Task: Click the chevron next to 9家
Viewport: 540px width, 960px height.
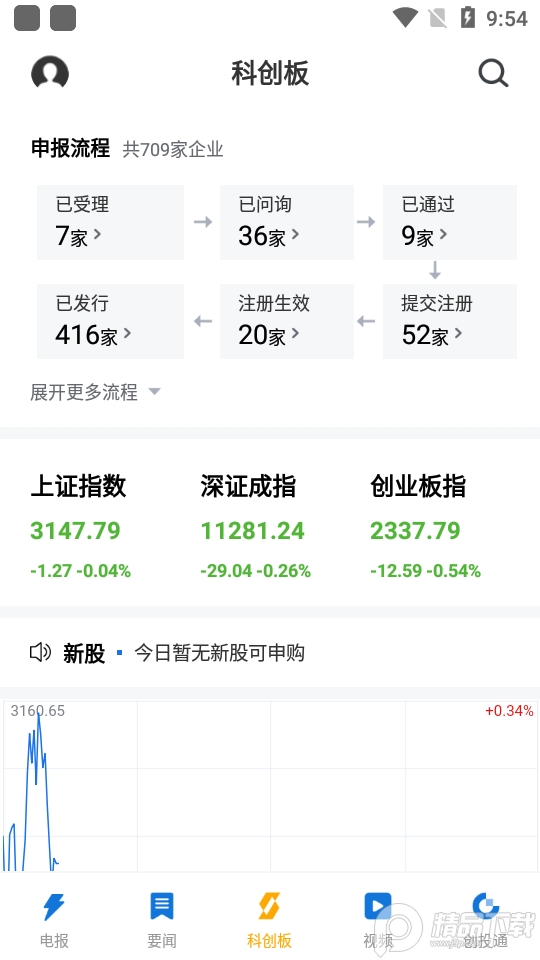Action: (x=443, y=234)
